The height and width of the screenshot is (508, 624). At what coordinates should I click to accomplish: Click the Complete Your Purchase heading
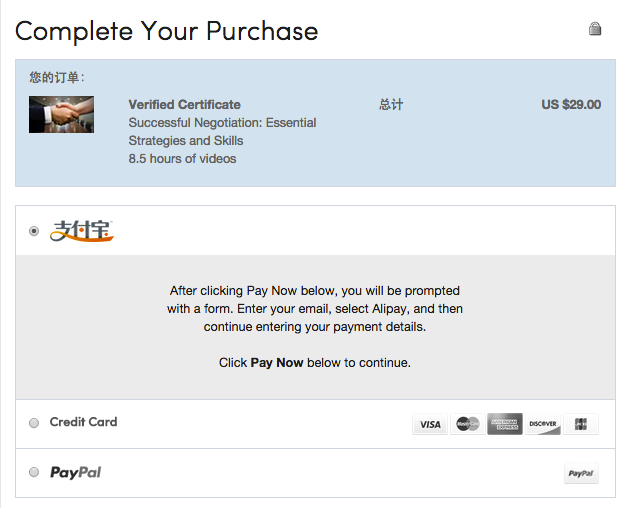(x=167, y=31)
